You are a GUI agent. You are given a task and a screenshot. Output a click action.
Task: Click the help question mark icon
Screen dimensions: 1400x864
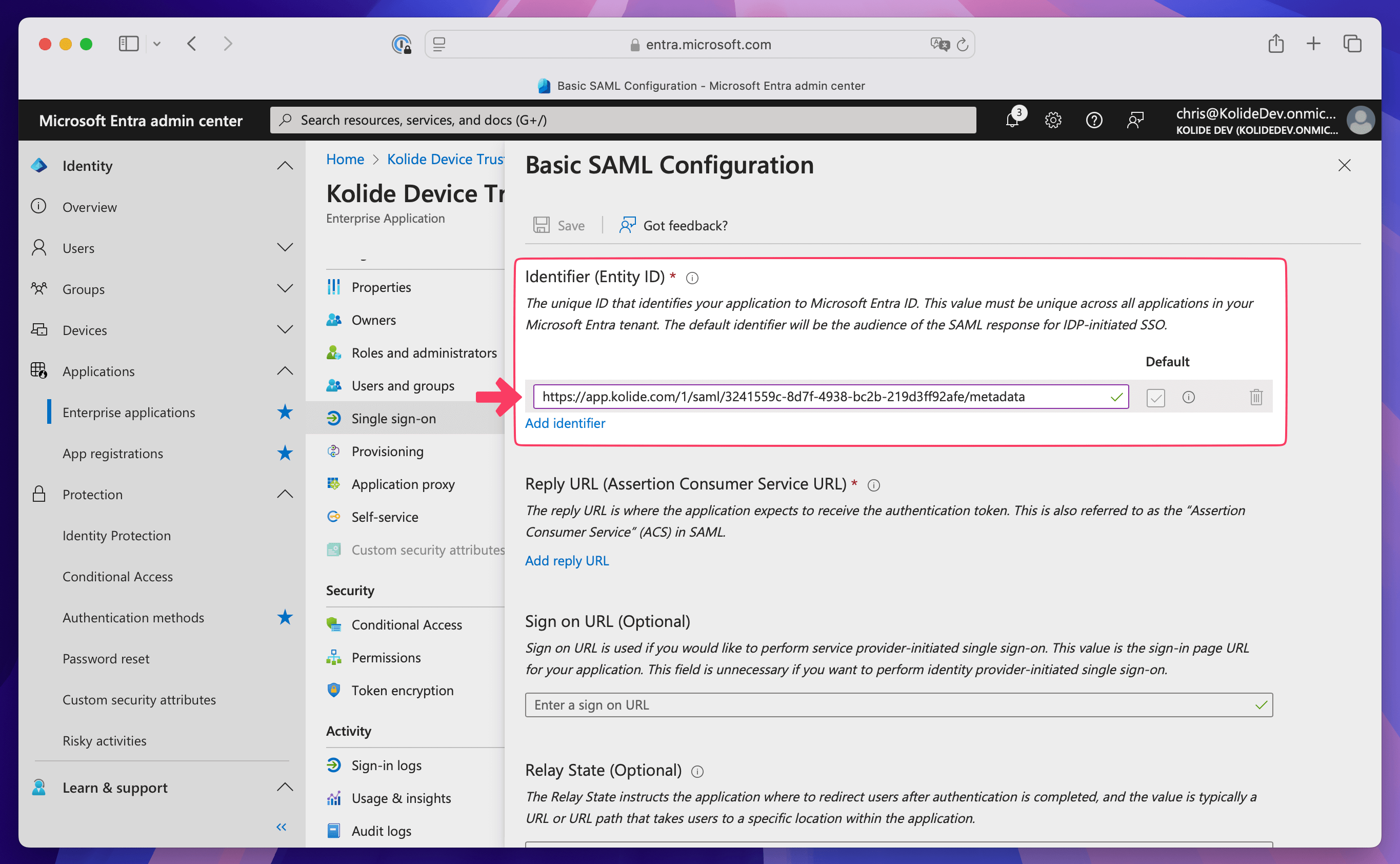pyautogui.click(x=1094, y=120)
